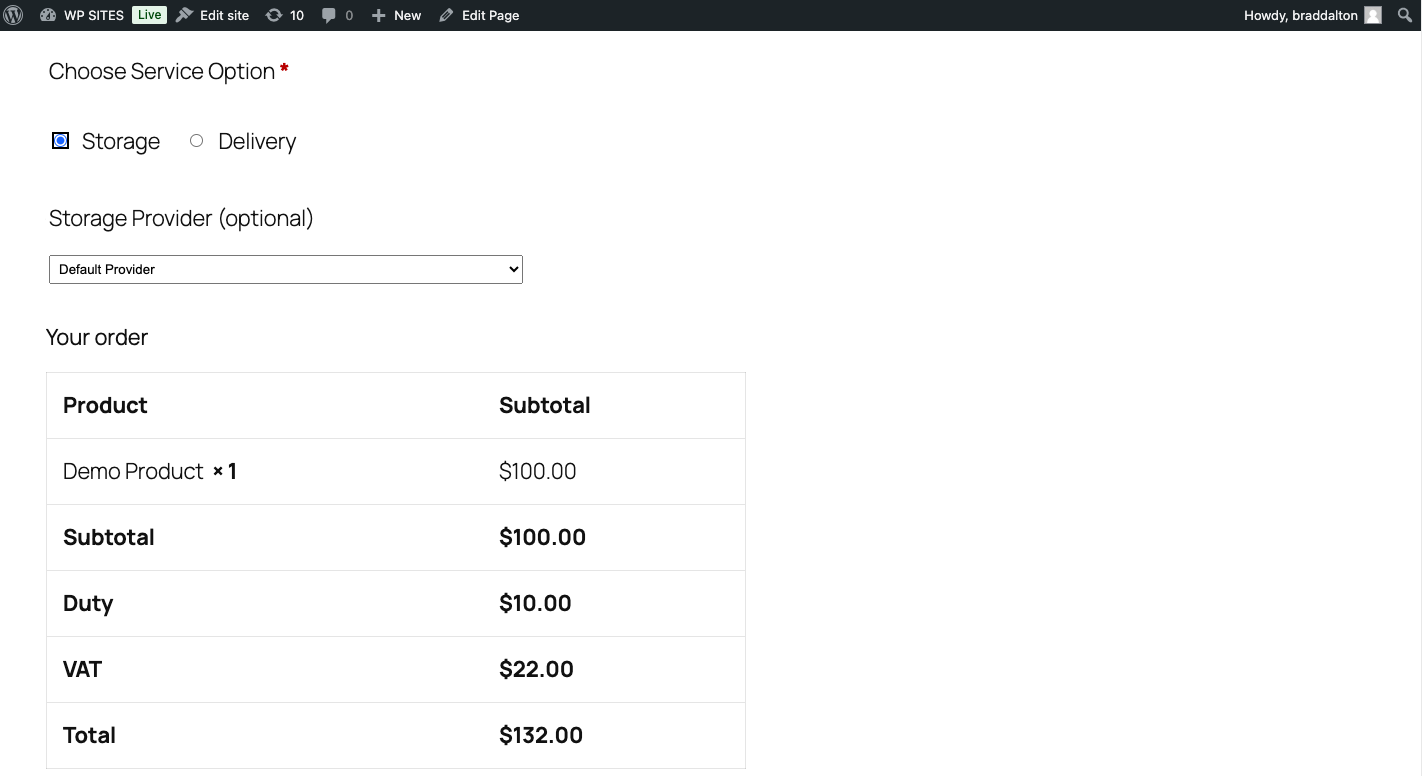Open the comments bubble icon

tap(329, 15)
